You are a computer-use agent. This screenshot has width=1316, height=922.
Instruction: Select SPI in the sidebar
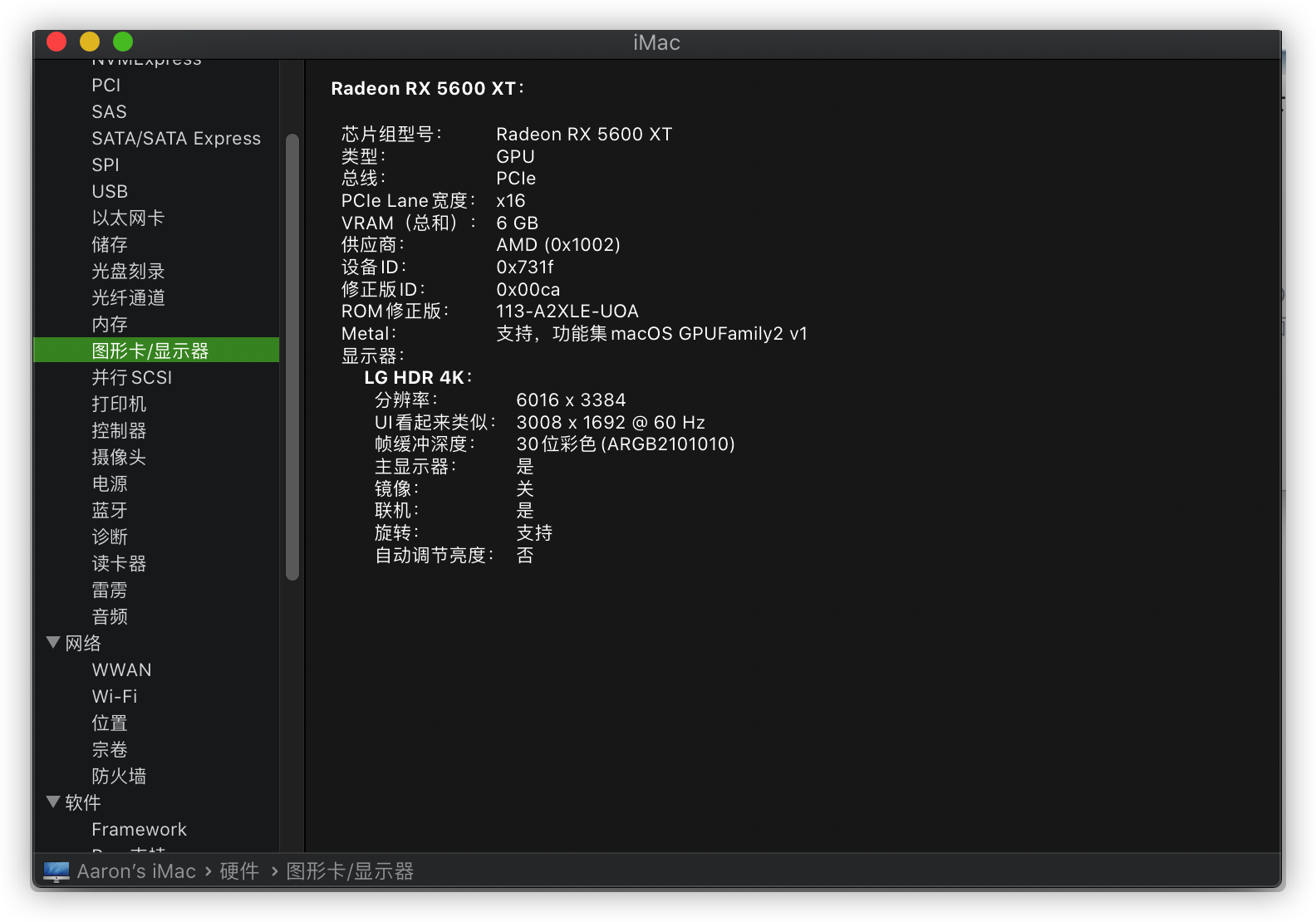(x=106, y=164)
